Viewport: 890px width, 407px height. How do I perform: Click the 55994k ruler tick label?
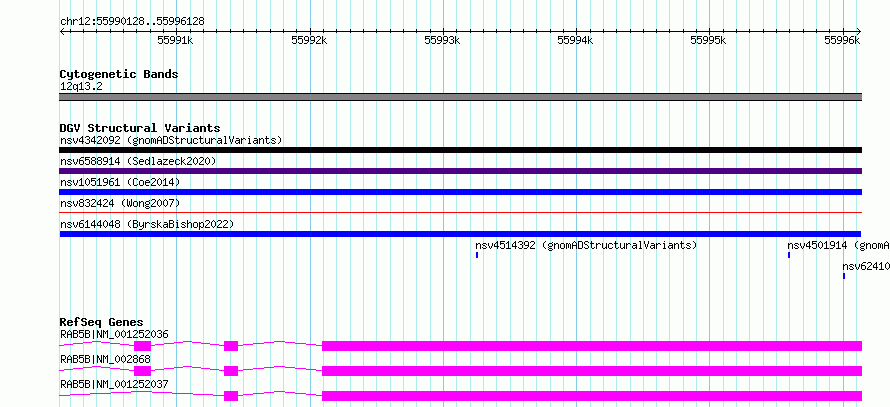tap(576, 40)
